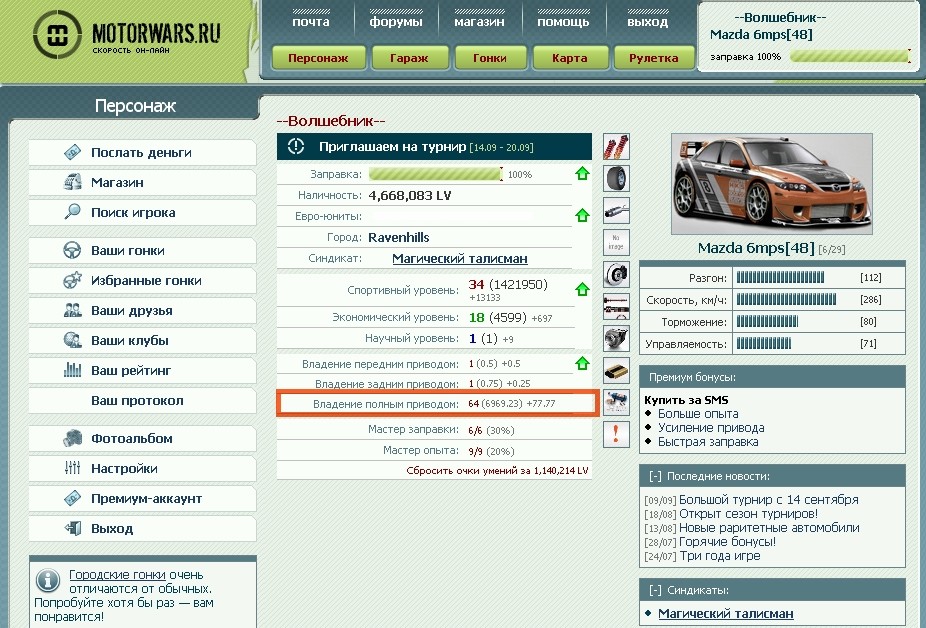926x628 pixels.
Task: Open the Городские гонки link in tip box
Action: pyautogui.click(x=117, y=575)
